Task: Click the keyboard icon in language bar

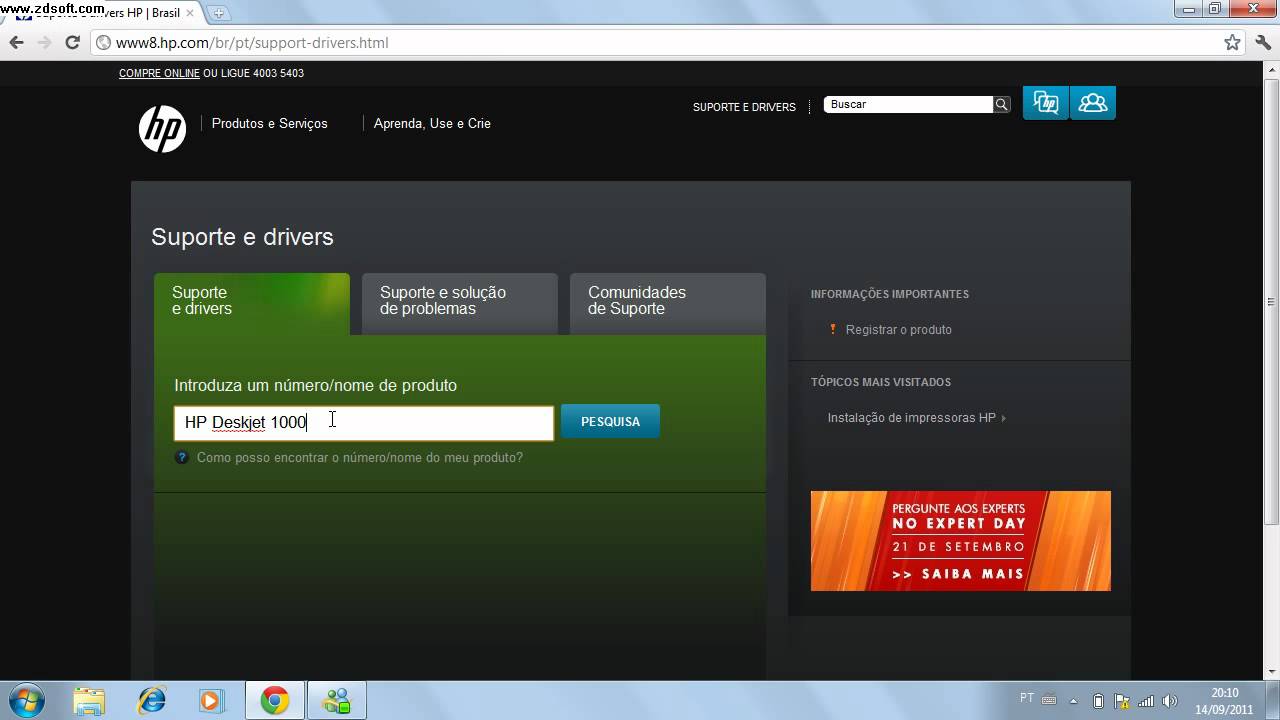Action: click(1049, 698)
